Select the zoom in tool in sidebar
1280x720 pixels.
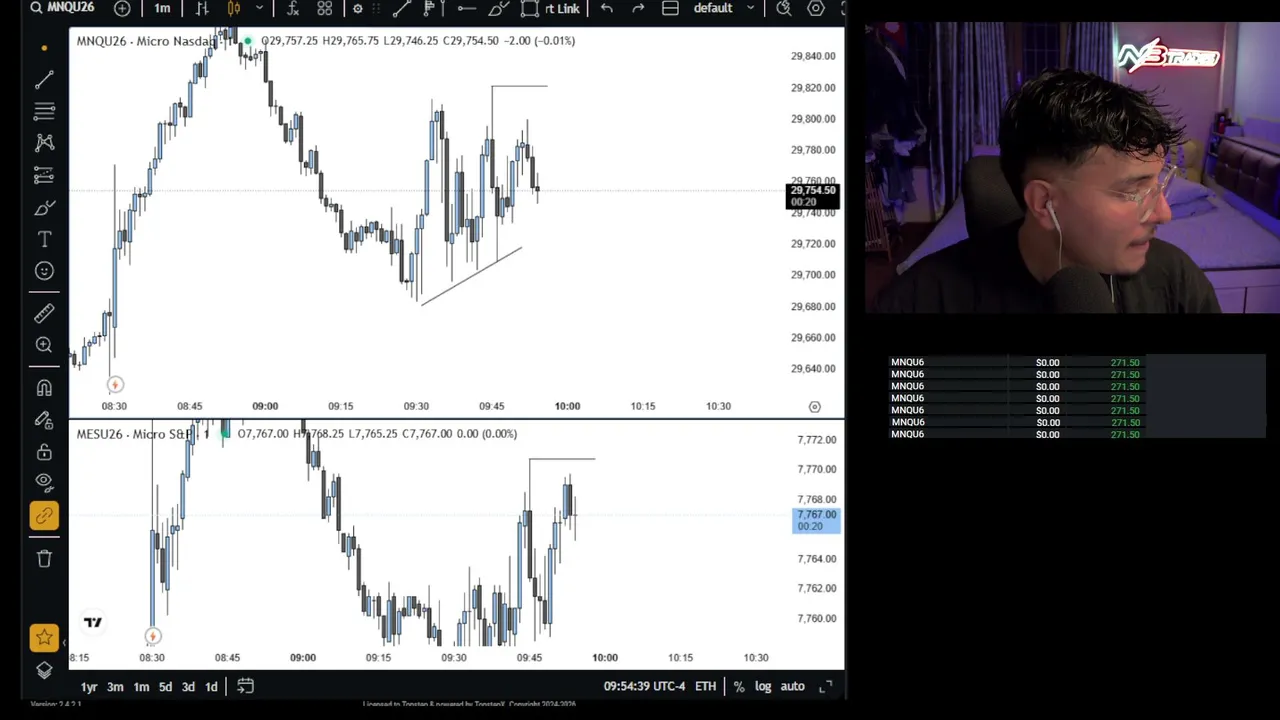[44, 345]
